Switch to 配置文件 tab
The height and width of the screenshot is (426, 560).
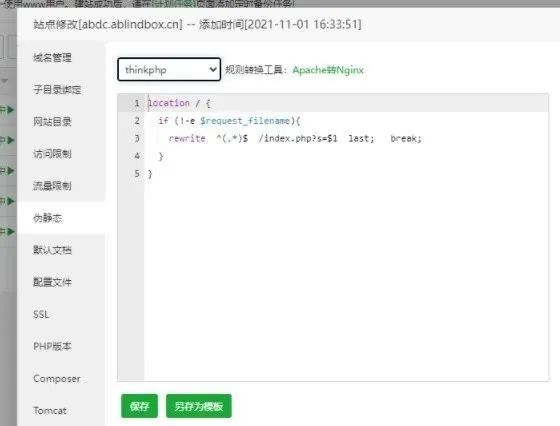tap(52, 282)
